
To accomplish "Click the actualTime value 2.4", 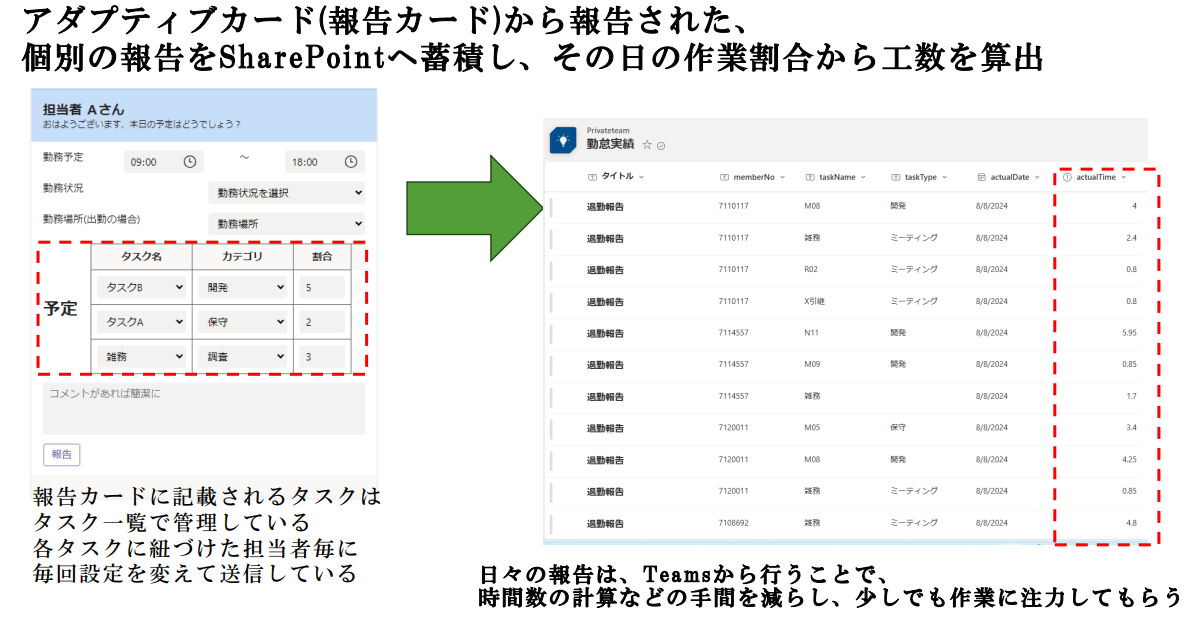I will point(1132,238).
